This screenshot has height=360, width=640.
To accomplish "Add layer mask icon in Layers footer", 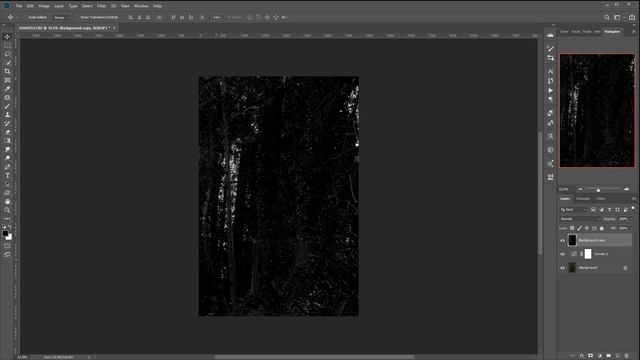I will [x=591, y=356].
